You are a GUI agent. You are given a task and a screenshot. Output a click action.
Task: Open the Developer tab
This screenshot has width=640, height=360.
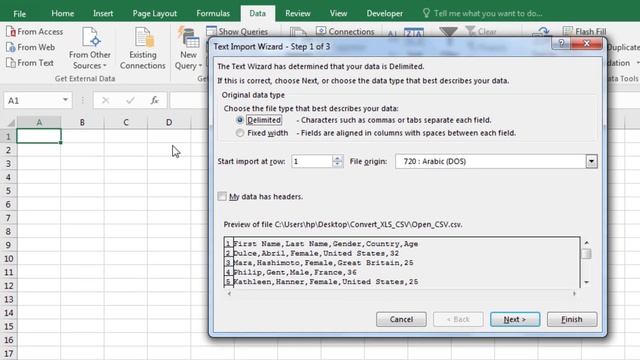tap(384, 13)
